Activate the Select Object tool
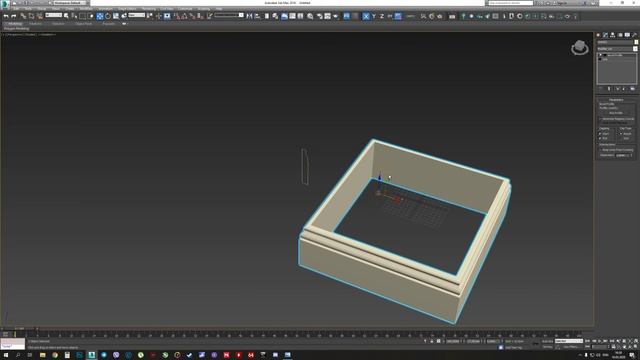This screenshot has height=360, width=640. click(x=67, y=16)
